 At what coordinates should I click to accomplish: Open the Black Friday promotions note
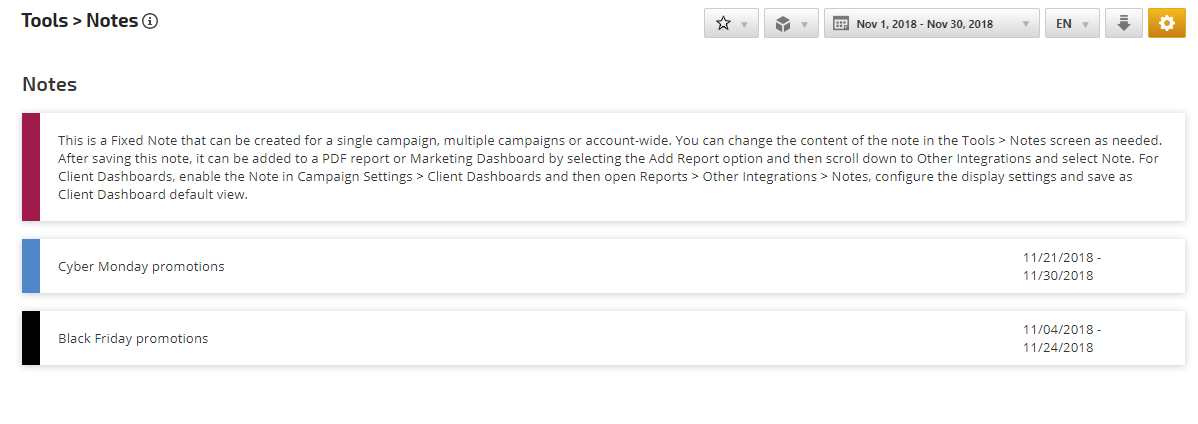point(133,339)
